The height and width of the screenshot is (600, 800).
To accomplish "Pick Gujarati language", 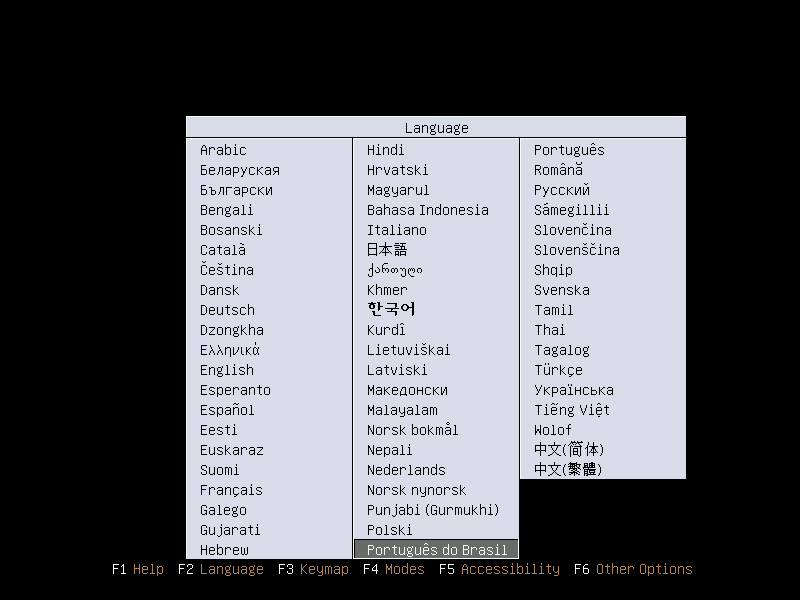I will 230,530.
